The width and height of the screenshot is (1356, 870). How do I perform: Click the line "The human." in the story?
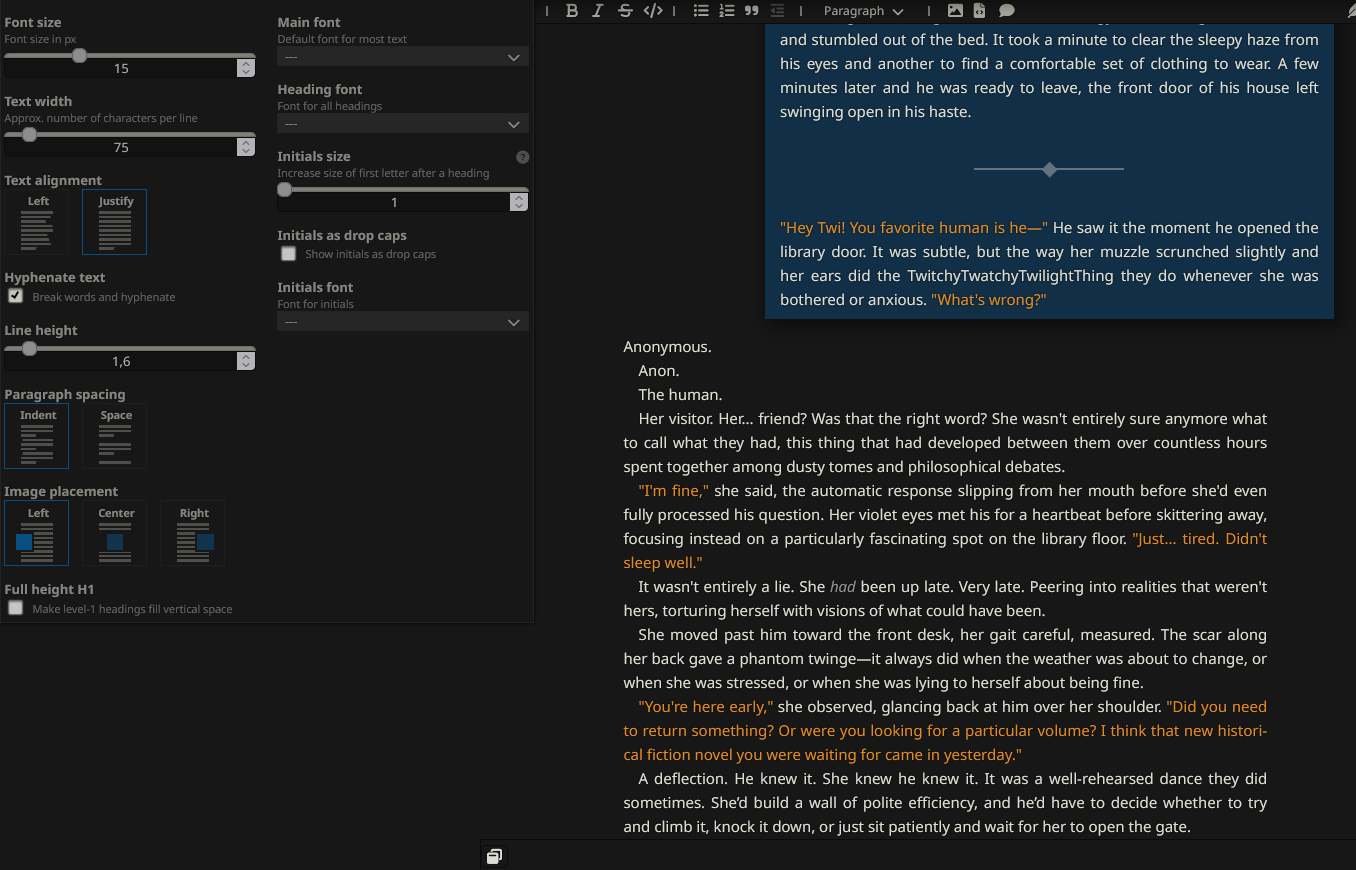[x=680, y=395]
